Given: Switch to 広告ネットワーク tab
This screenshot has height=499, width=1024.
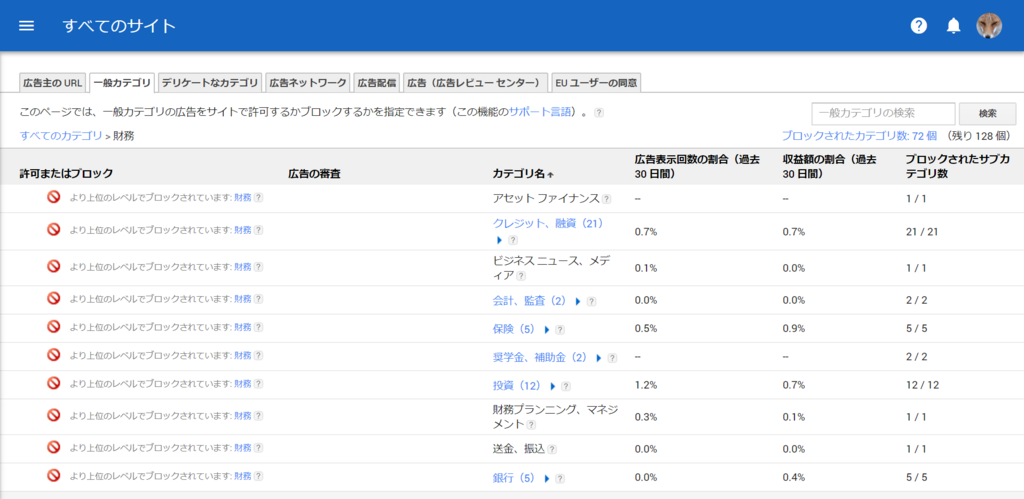Looking at the screenshot, I should tap(308, 83).
